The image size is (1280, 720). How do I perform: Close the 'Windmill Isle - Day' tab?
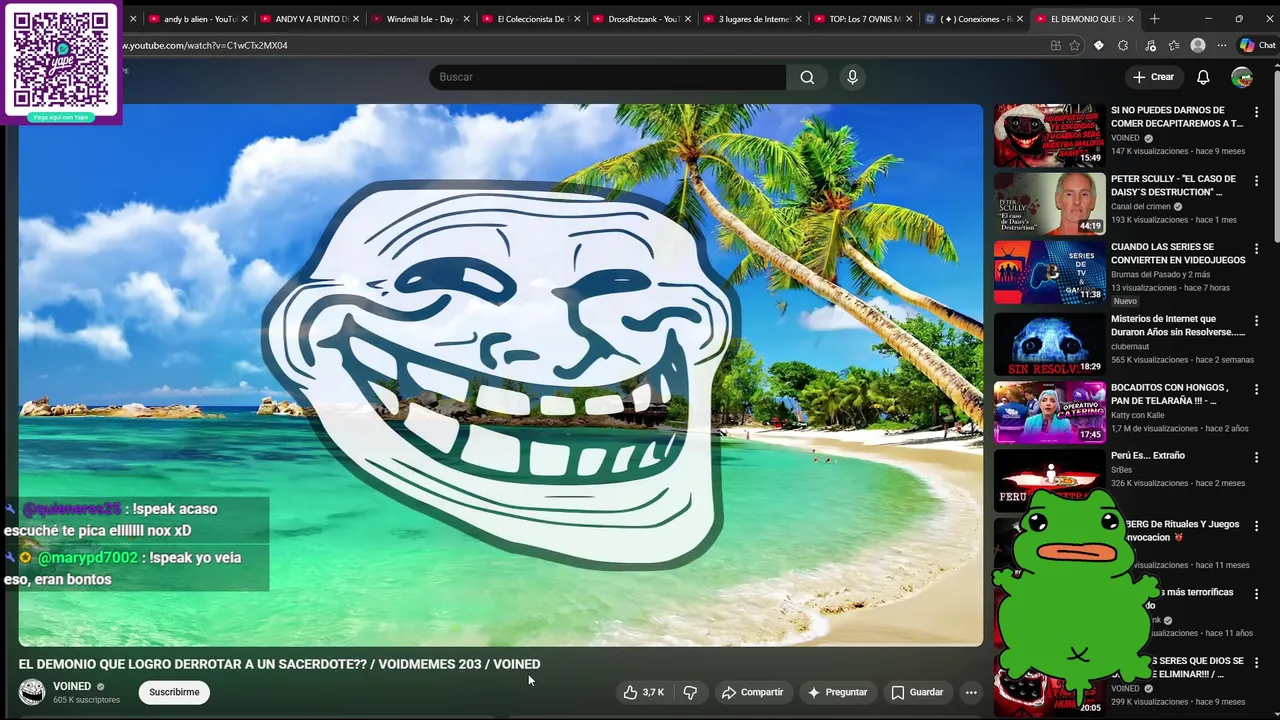tap(466, 19)
